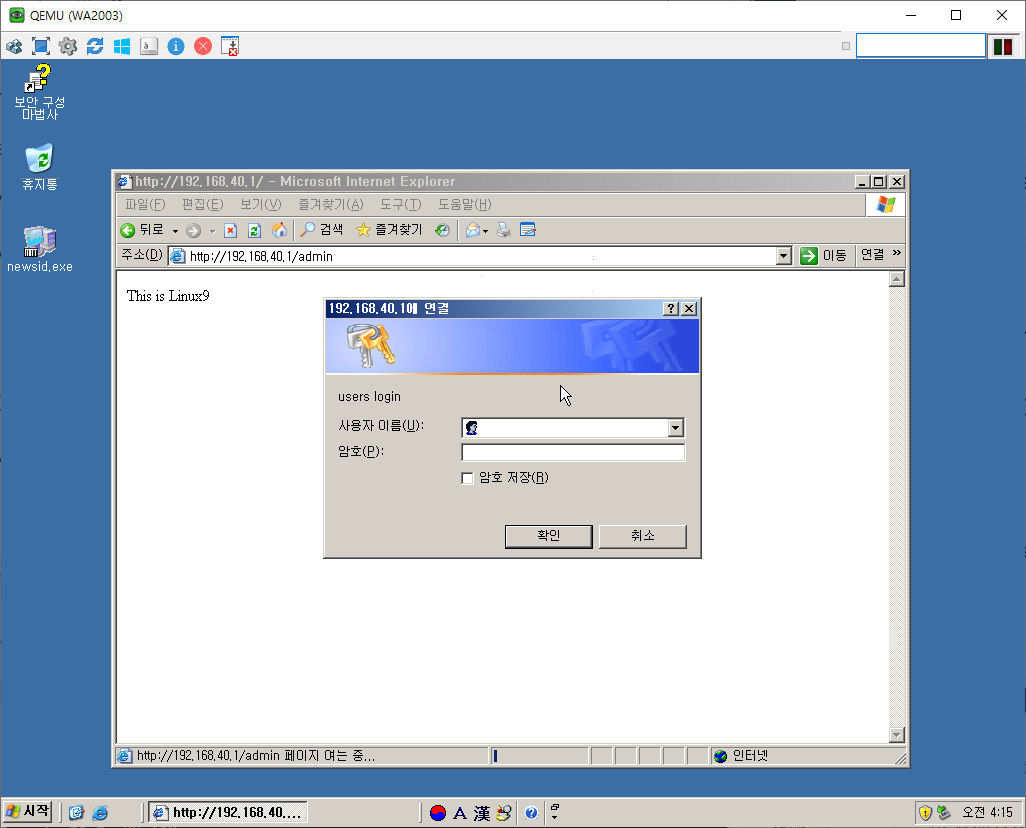Image resolution: width=1026 pixels, height=828 pixels.
Task: Click the Korean IME flag icon in language bar
Action: (438, 813)
